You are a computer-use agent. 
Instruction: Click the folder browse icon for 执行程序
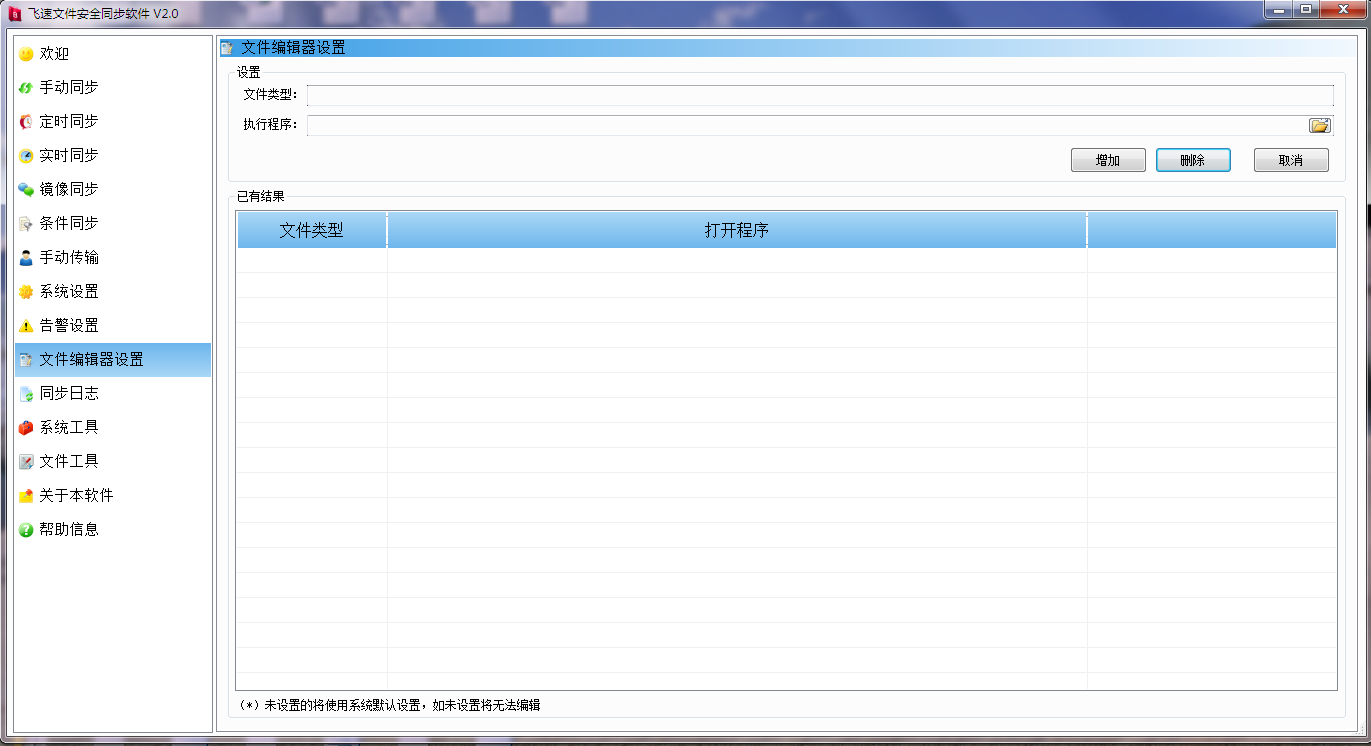pos(1320,125)
